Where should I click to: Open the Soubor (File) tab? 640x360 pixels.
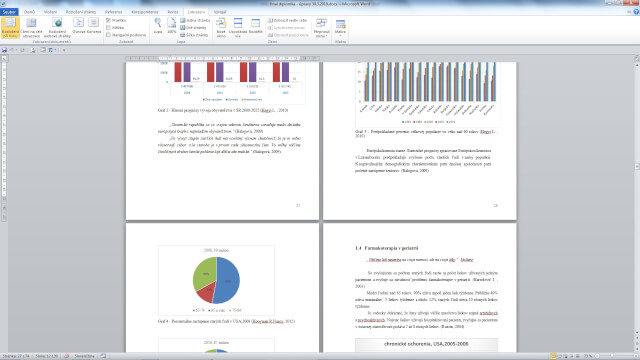point(9,12)
